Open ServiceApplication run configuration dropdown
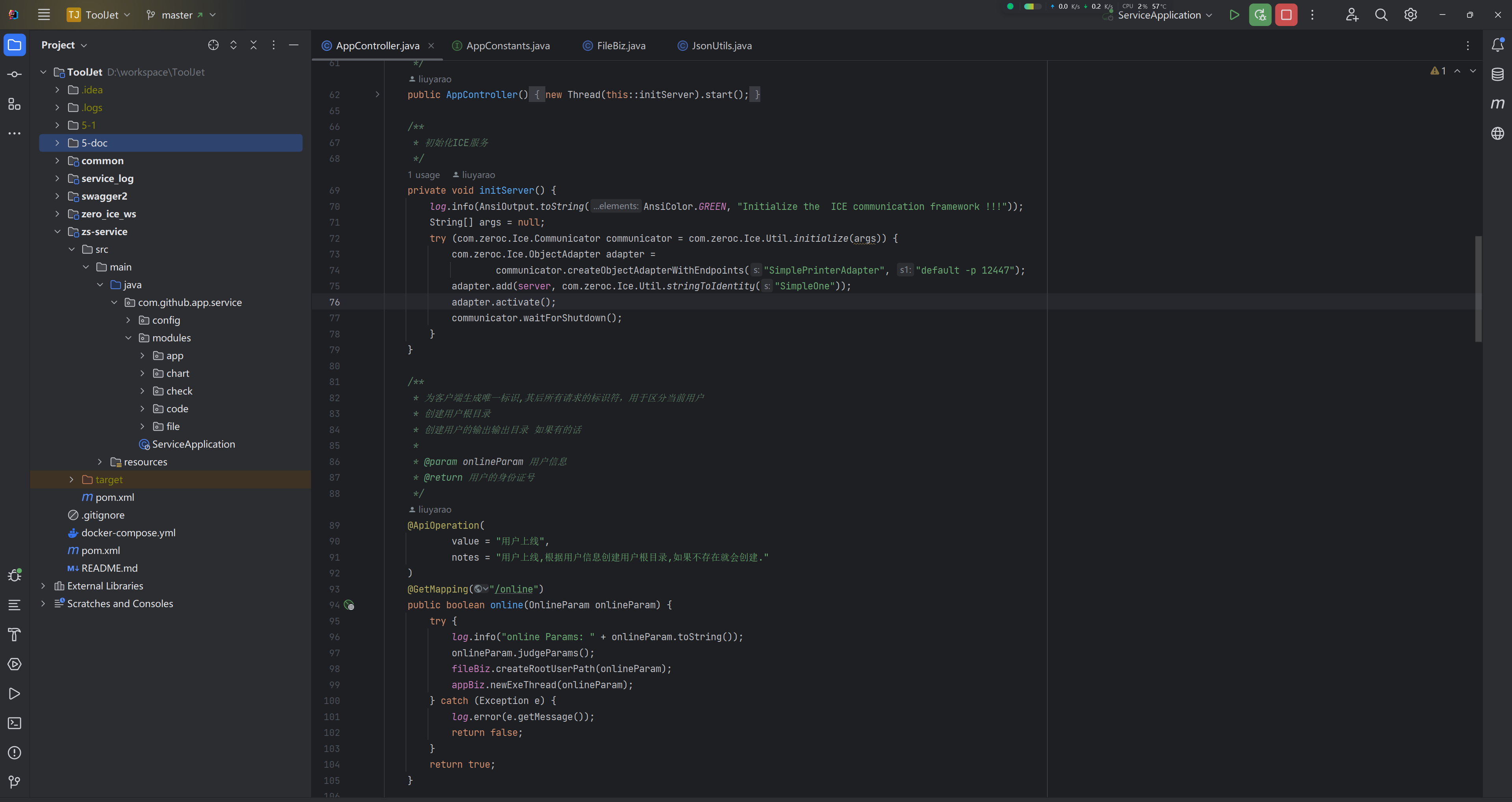The height and width of the screenshot is (802, 1512). (x=1165, y=15)
